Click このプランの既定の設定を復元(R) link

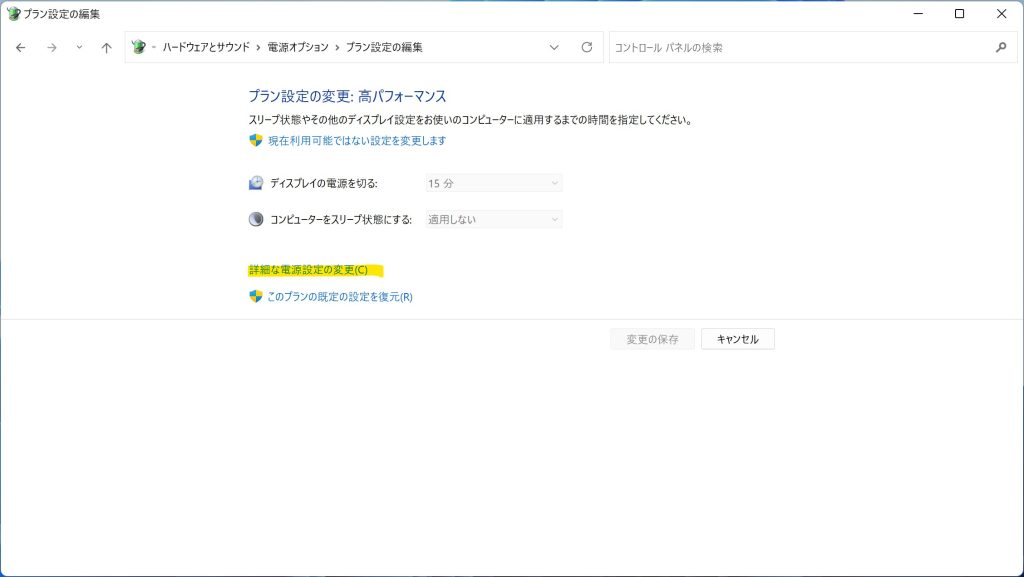click(x=340, y=296)
